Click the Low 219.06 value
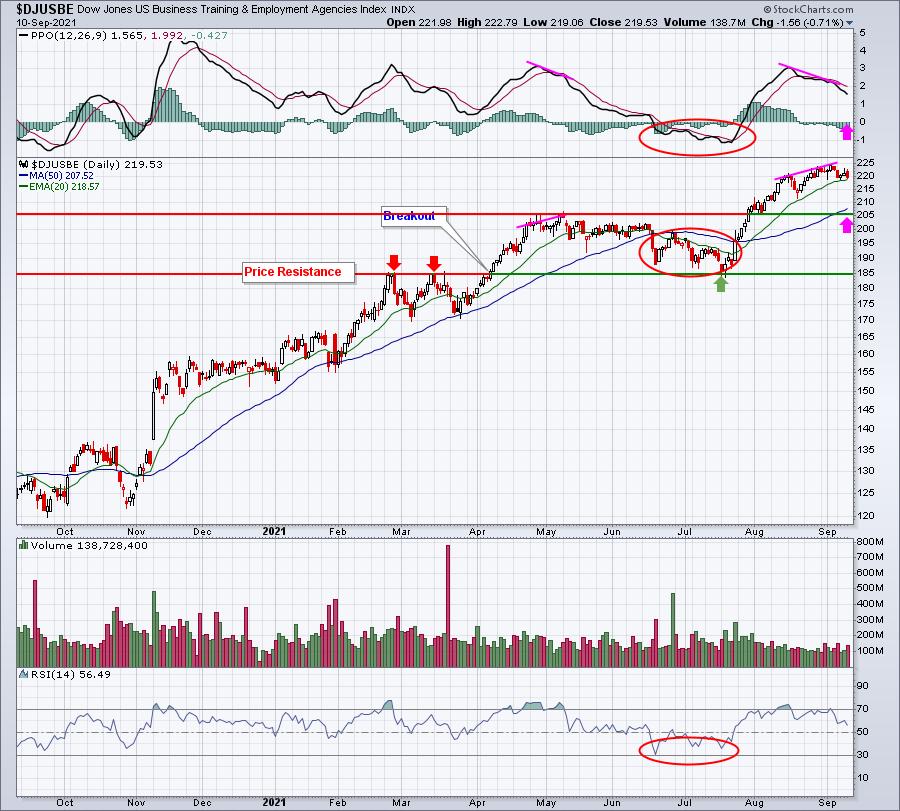 (553, 22)
